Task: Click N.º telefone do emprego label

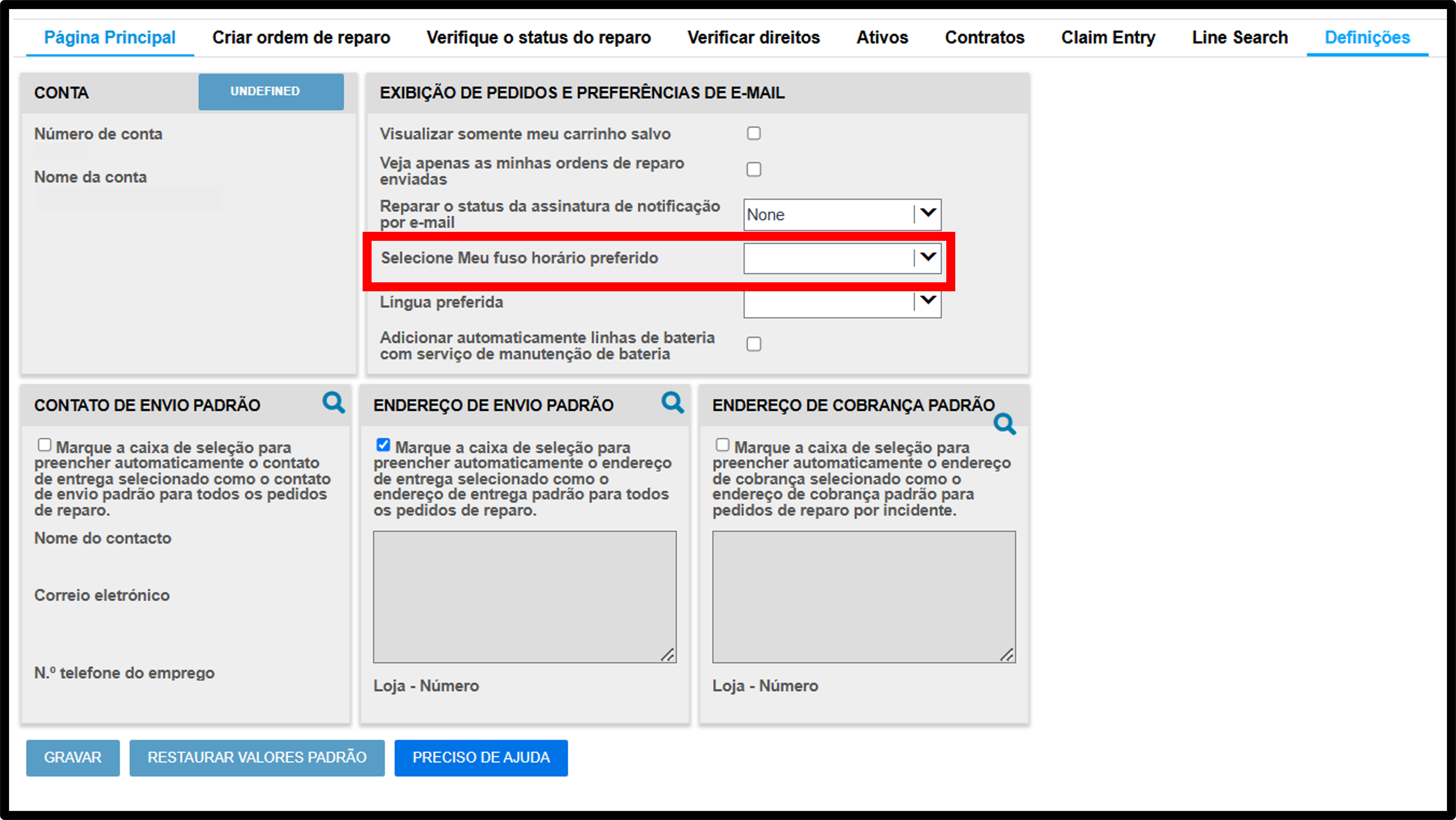Action: pyautogui.click(x=124, y=673)
